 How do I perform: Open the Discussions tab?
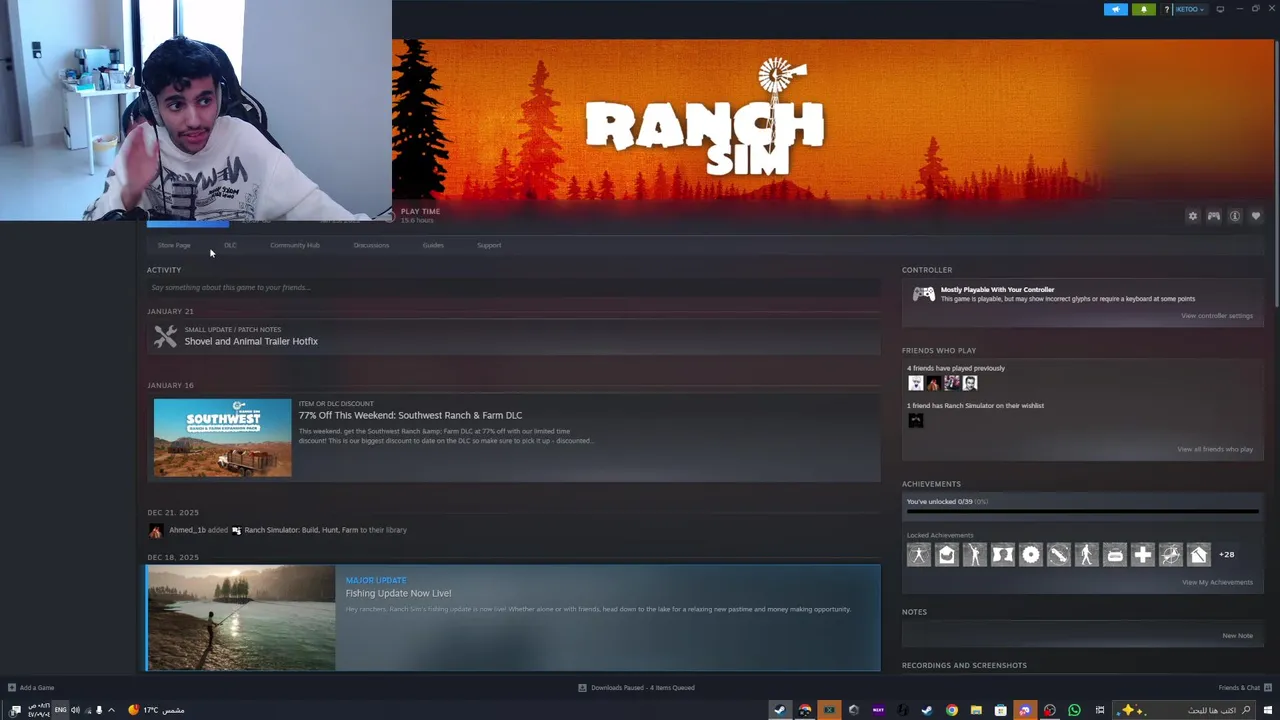point(371,245)
